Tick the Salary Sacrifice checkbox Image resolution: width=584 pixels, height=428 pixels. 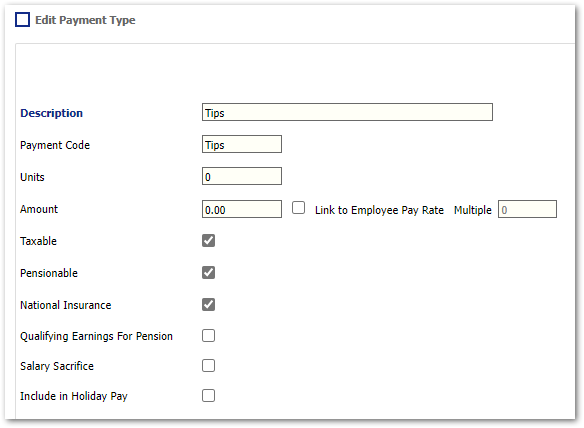pyautogui.click(x=209, y=366)
